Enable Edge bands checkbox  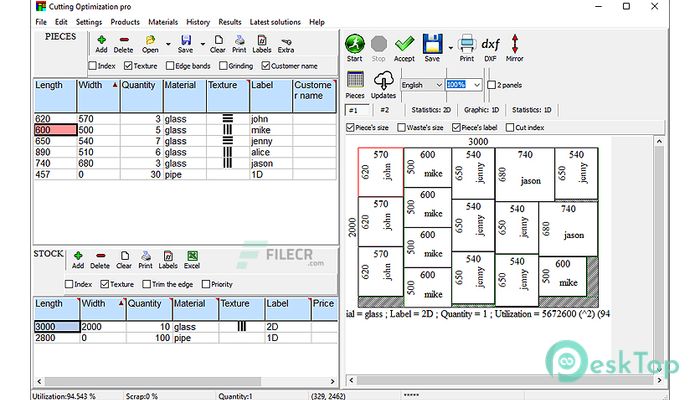click(170, 66)
